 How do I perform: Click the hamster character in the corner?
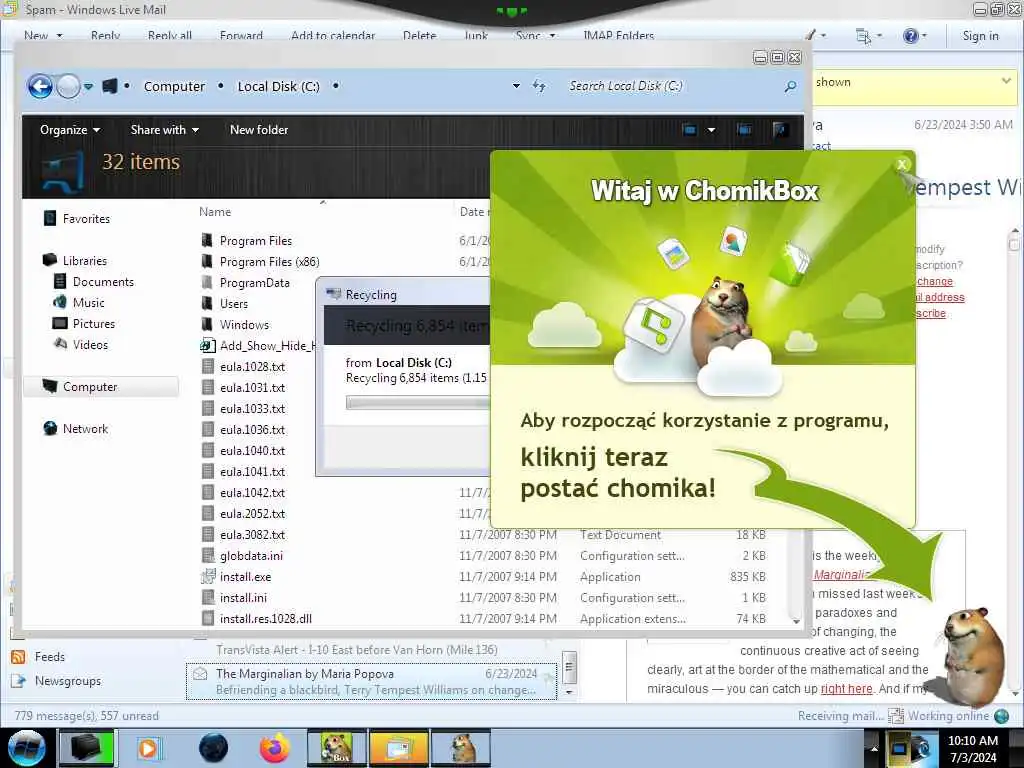pyautogui.click(x=972, y=656)
